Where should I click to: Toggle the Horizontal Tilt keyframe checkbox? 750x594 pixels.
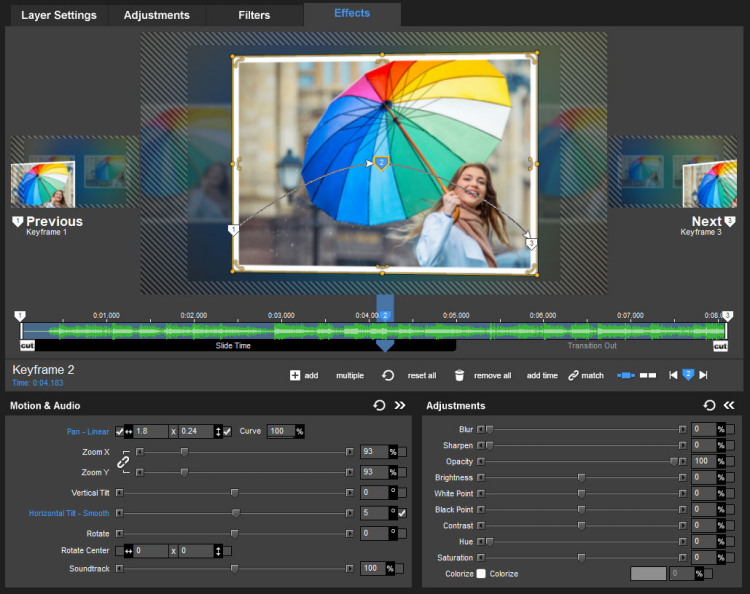tap(402, 513)
